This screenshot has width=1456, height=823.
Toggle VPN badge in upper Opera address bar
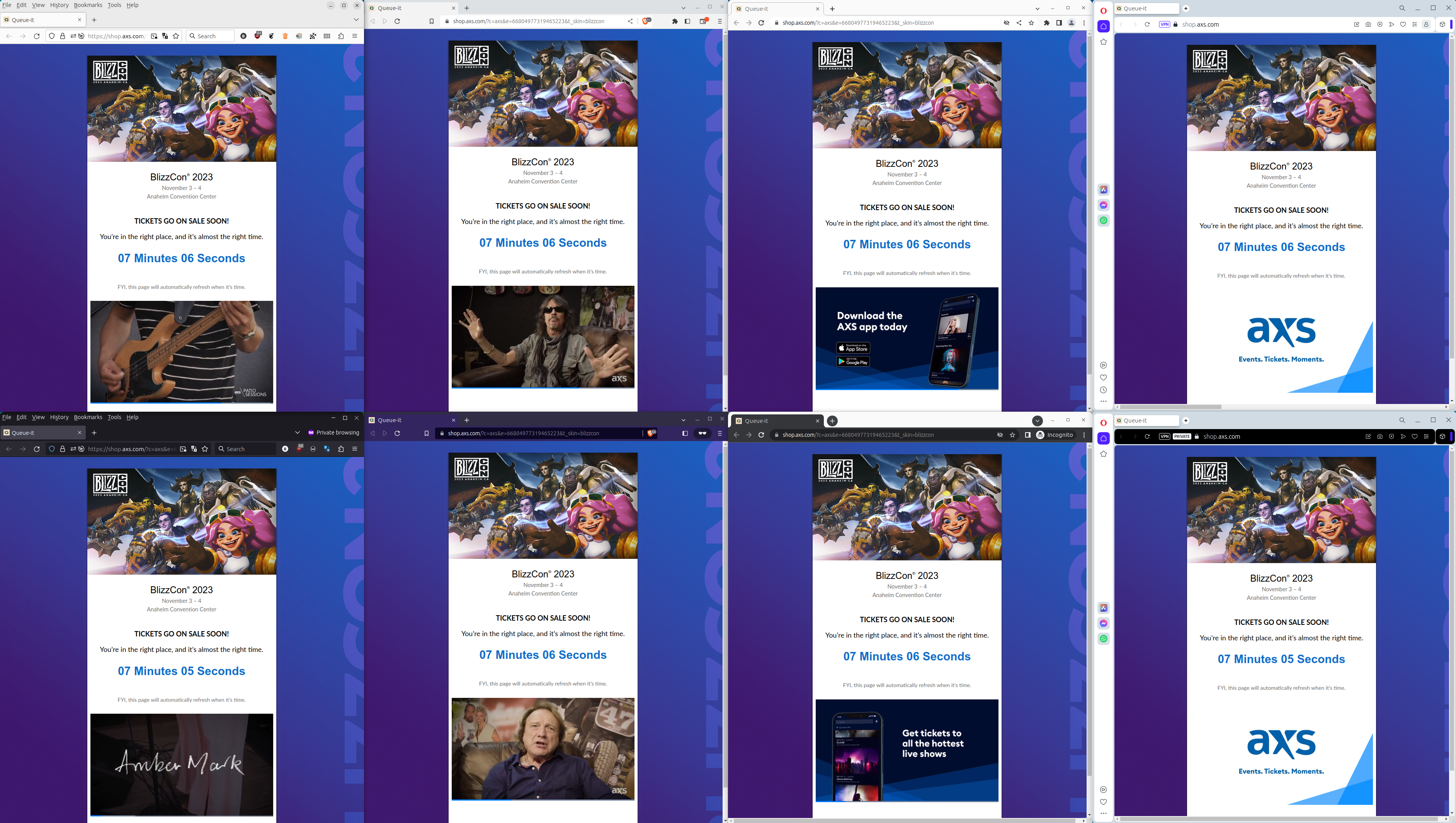[1164, 24]
